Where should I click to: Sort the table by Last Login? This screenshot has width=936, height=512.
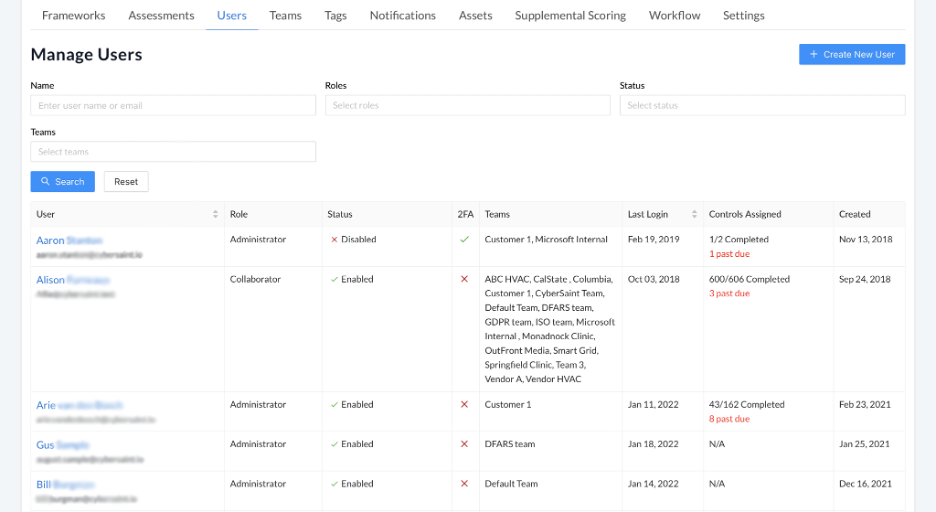coord(694,214)
